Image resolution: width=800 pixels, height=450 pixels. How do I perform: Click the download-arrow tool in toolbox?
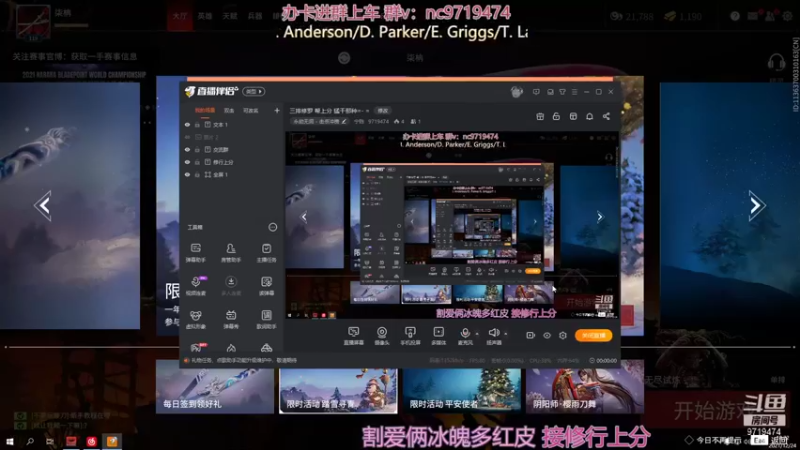tap(231, 286)
